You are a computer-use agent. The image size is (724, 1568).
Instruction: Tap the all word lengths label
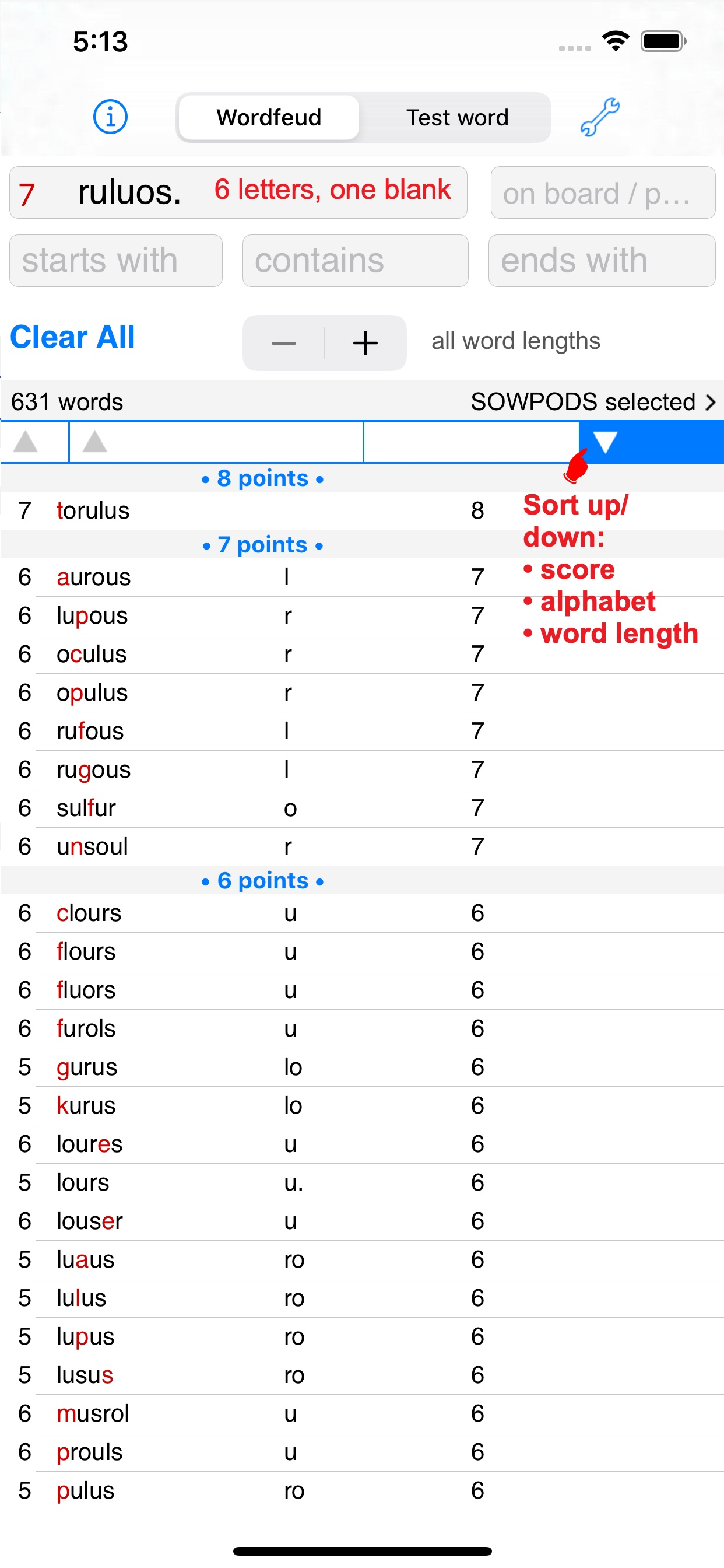pyautogui.click(x=516, y=341)
